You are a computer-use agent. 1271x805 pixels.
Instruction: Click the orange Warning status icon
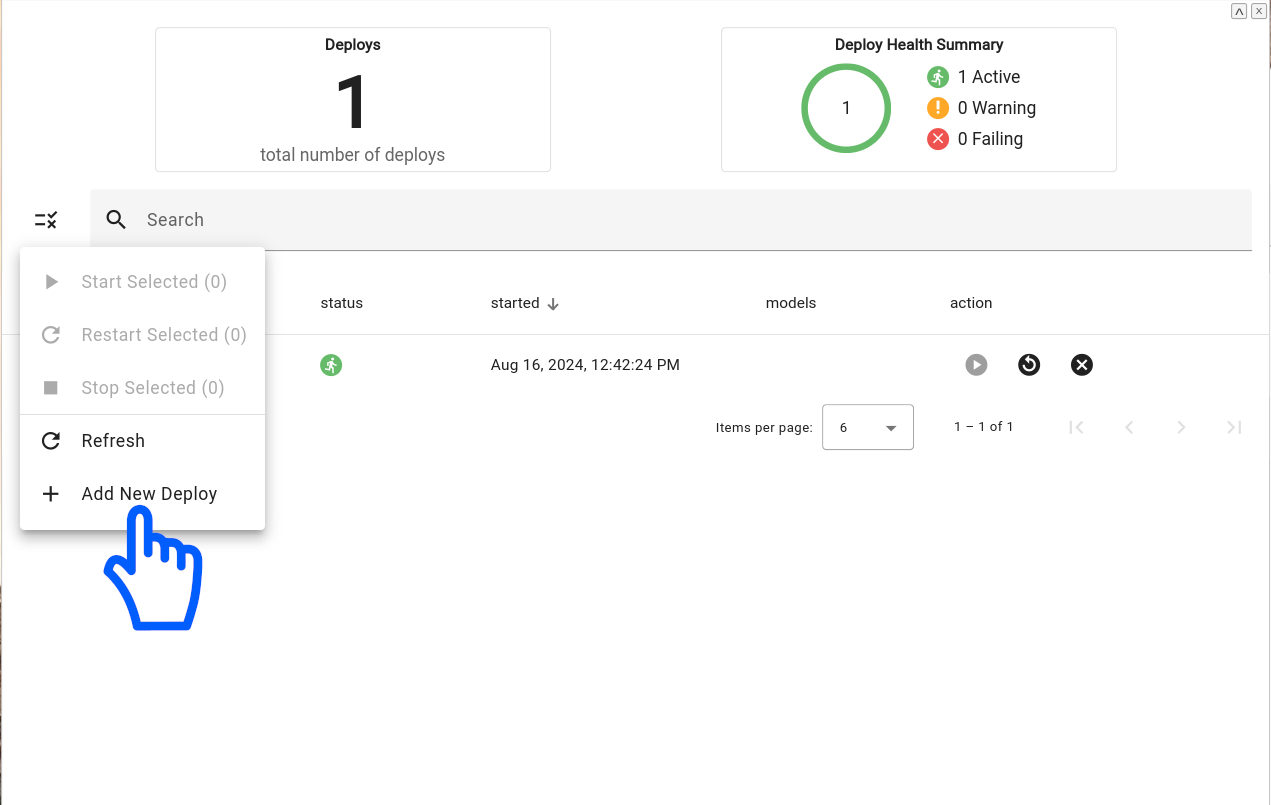pos(937,108)
